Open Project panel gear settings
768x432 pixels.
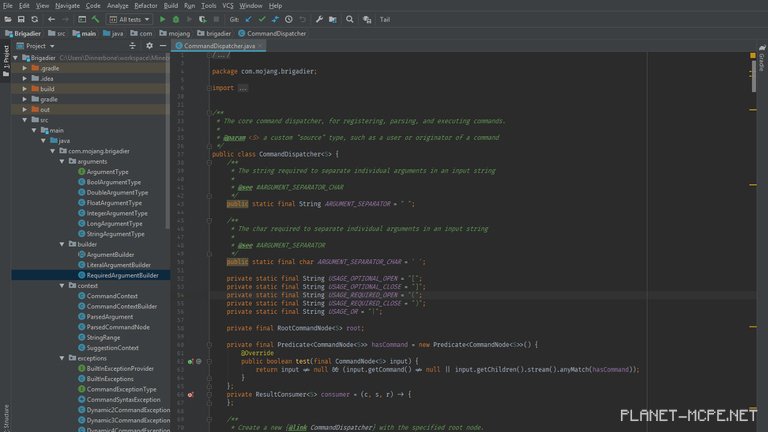(x=150, y=46)
